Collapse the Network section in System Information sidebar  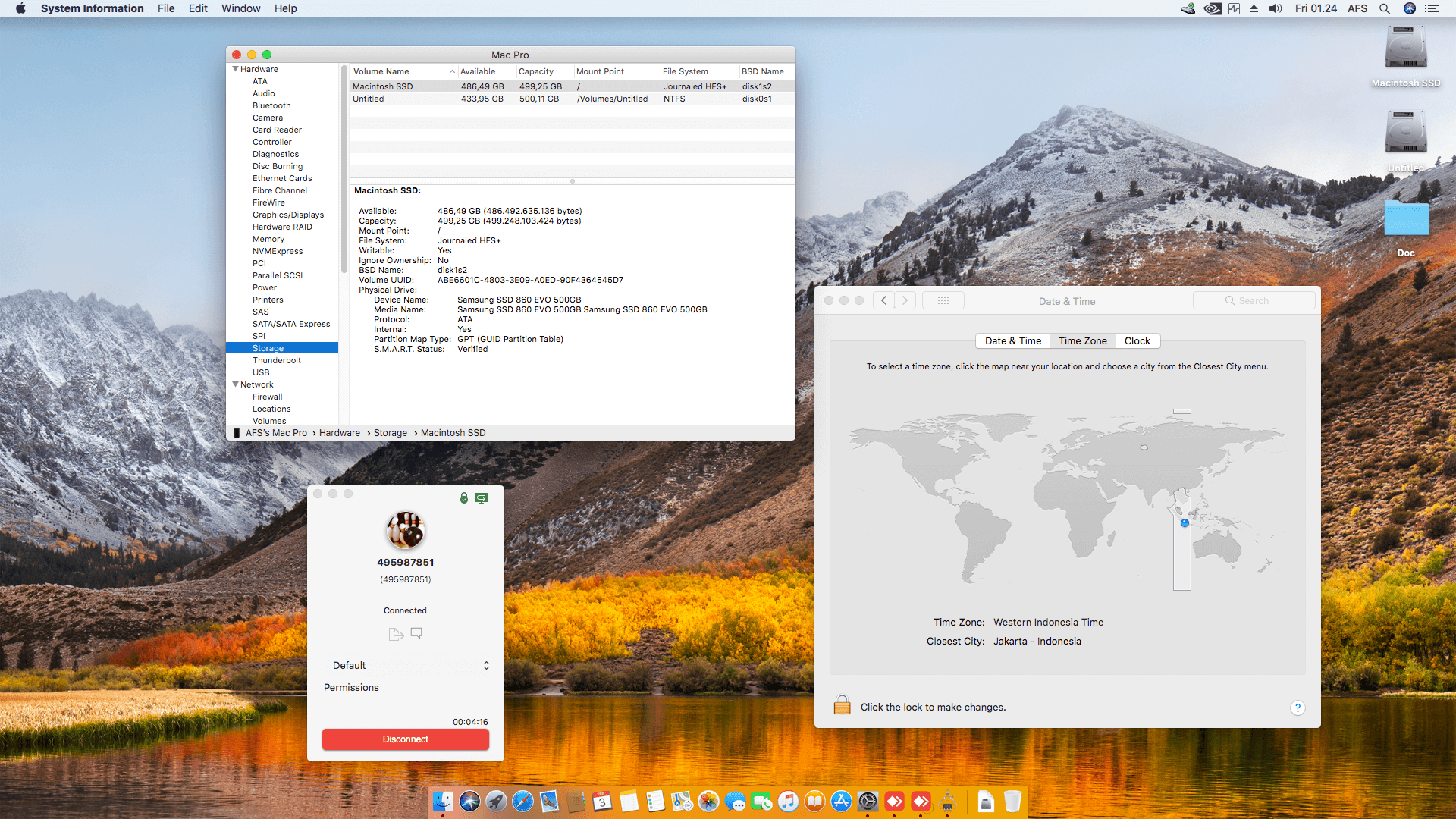click(237, 384)
